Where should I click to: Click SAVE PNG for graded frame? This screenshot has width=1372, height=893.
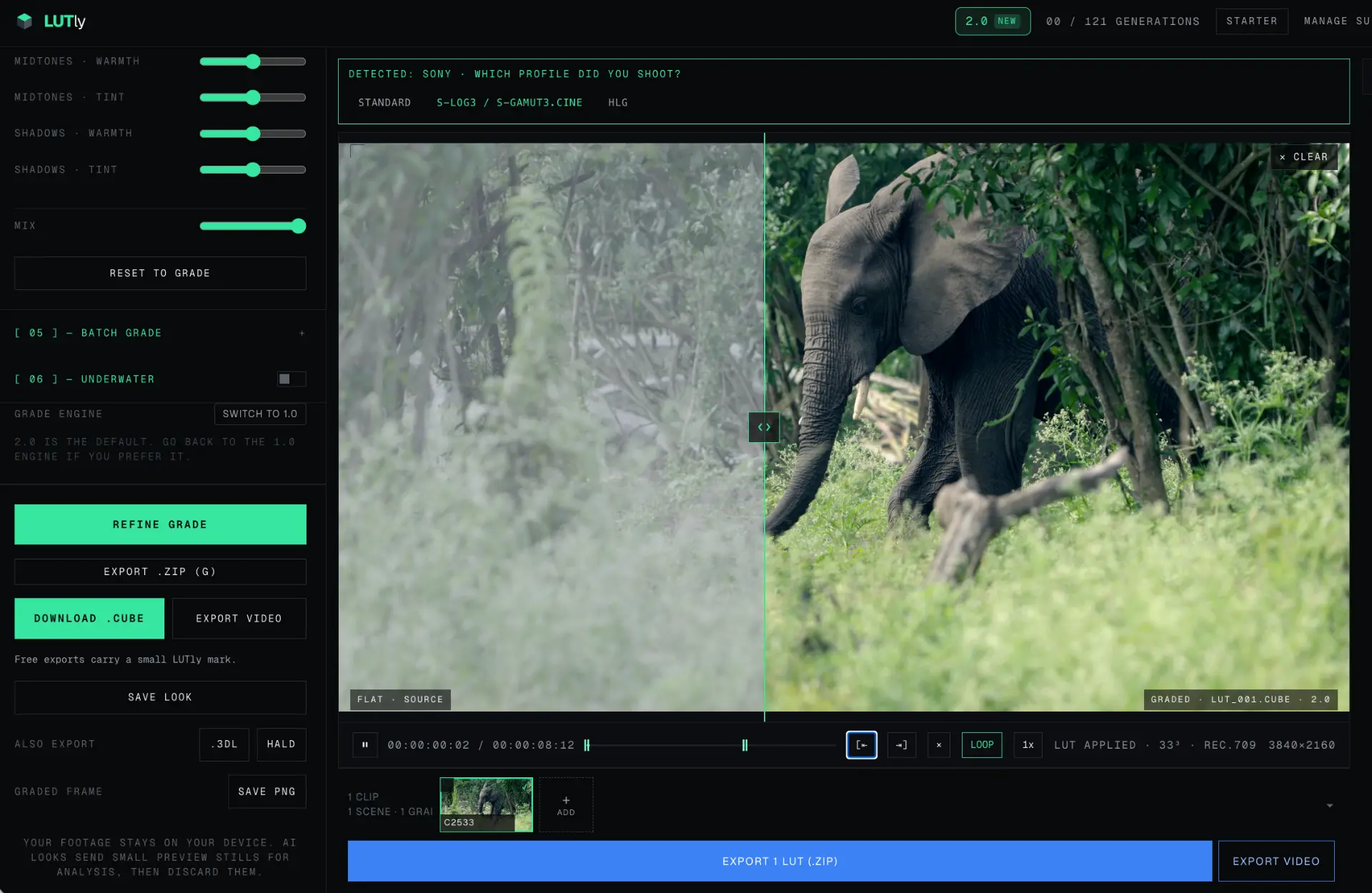point(267,792)
